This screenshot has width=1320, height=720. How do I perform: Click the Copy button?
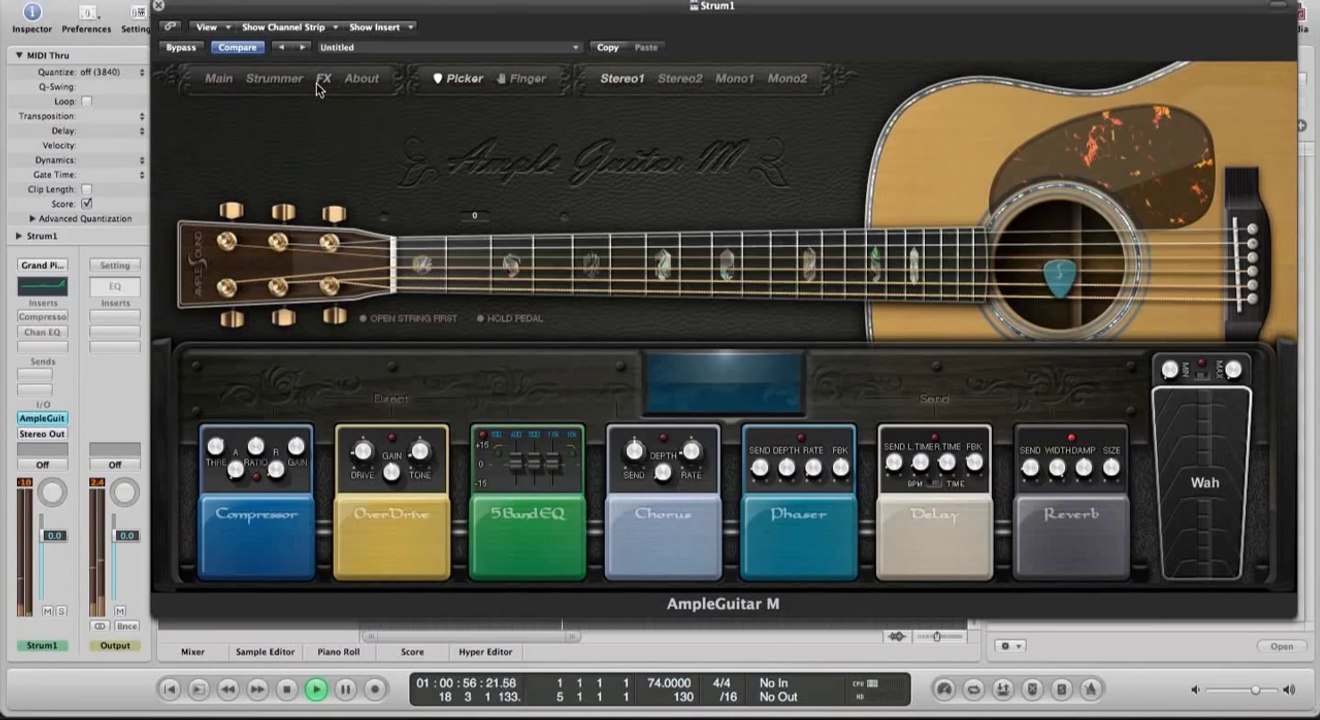click(x=608, y=47)
